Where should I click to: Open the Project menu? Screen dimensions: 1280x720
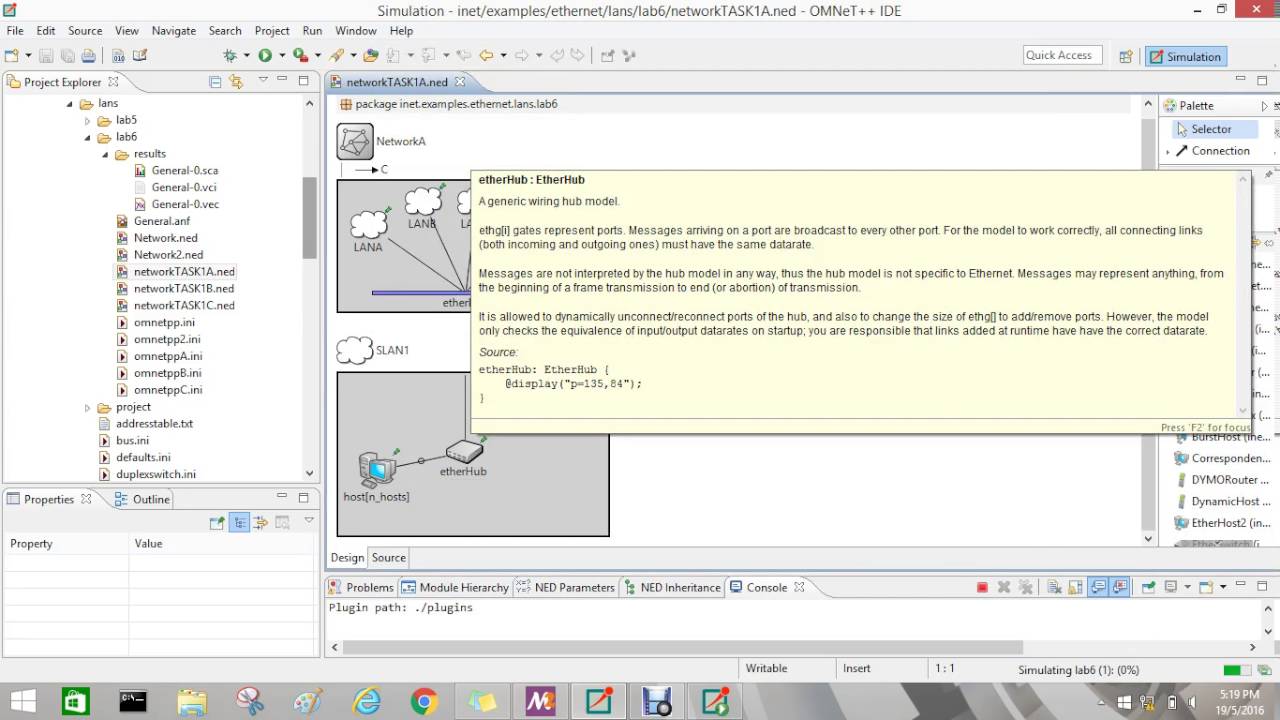[272, 31]
